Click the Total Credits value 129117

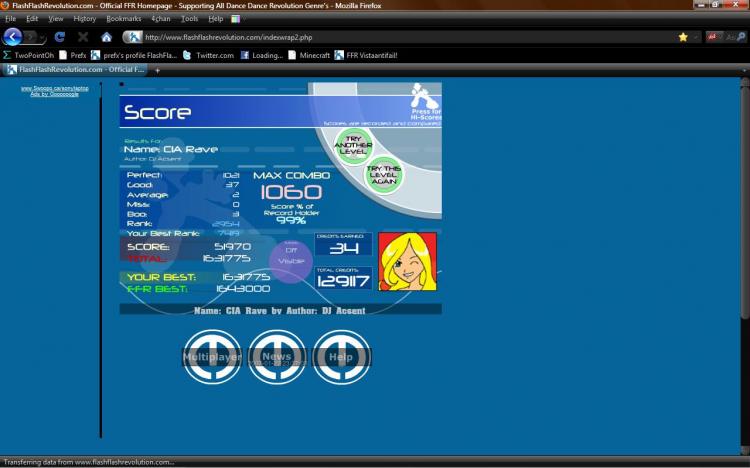tap(343, 281)
